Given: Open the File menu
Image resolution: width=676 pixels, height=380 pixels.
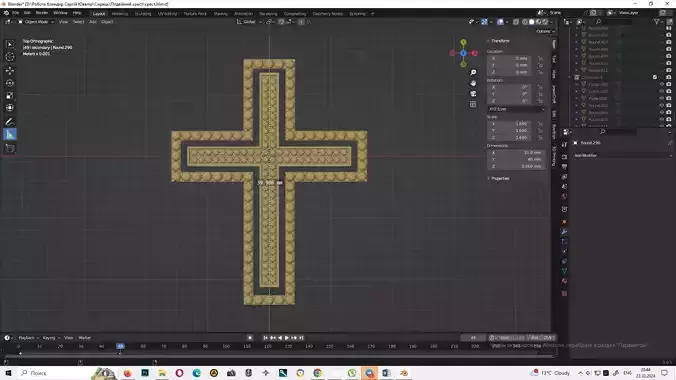Looking at the screenshot, I should click(x=16, y=13).
